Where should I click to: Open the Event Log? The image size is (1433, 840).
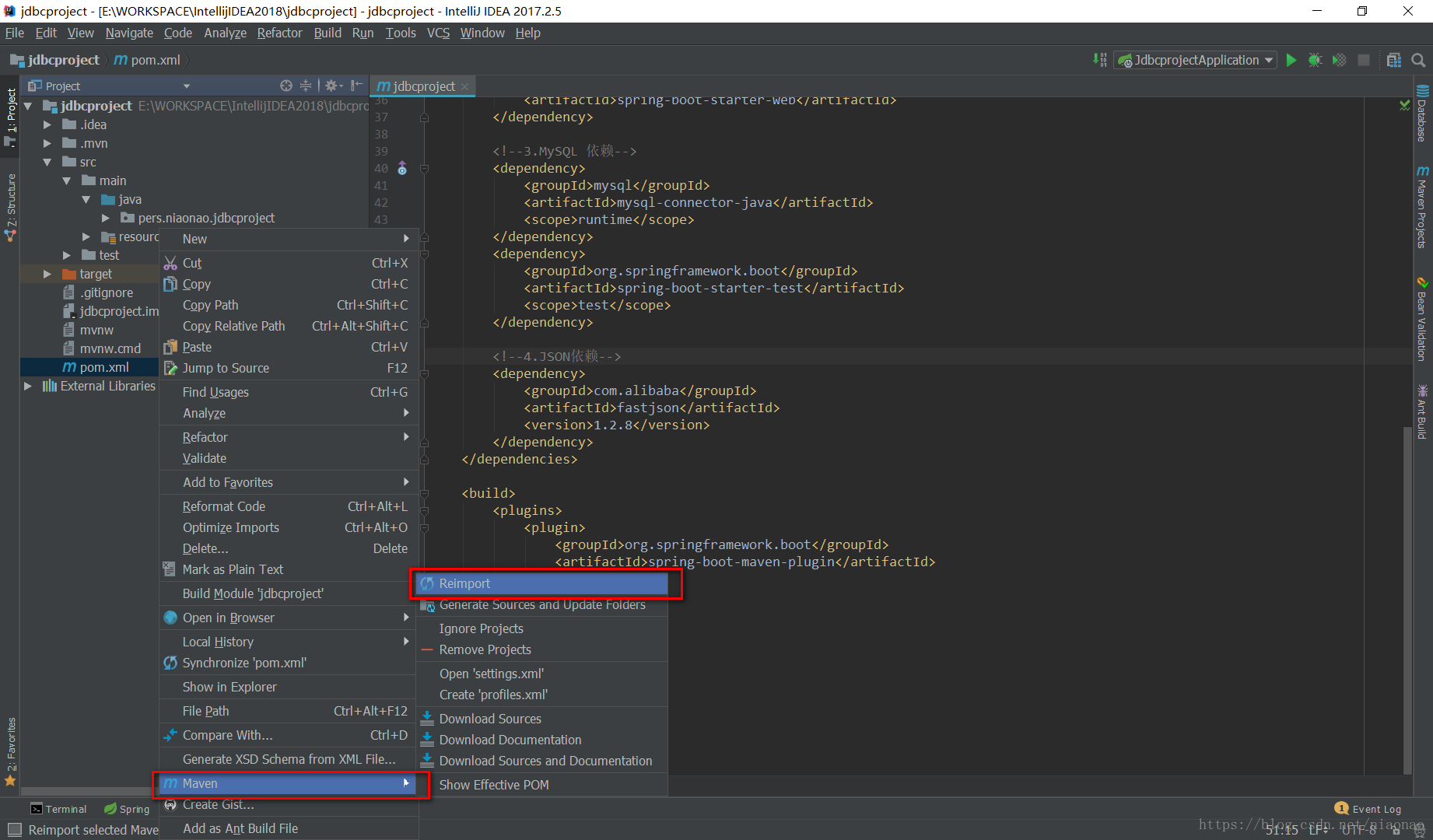(1368, 809)
